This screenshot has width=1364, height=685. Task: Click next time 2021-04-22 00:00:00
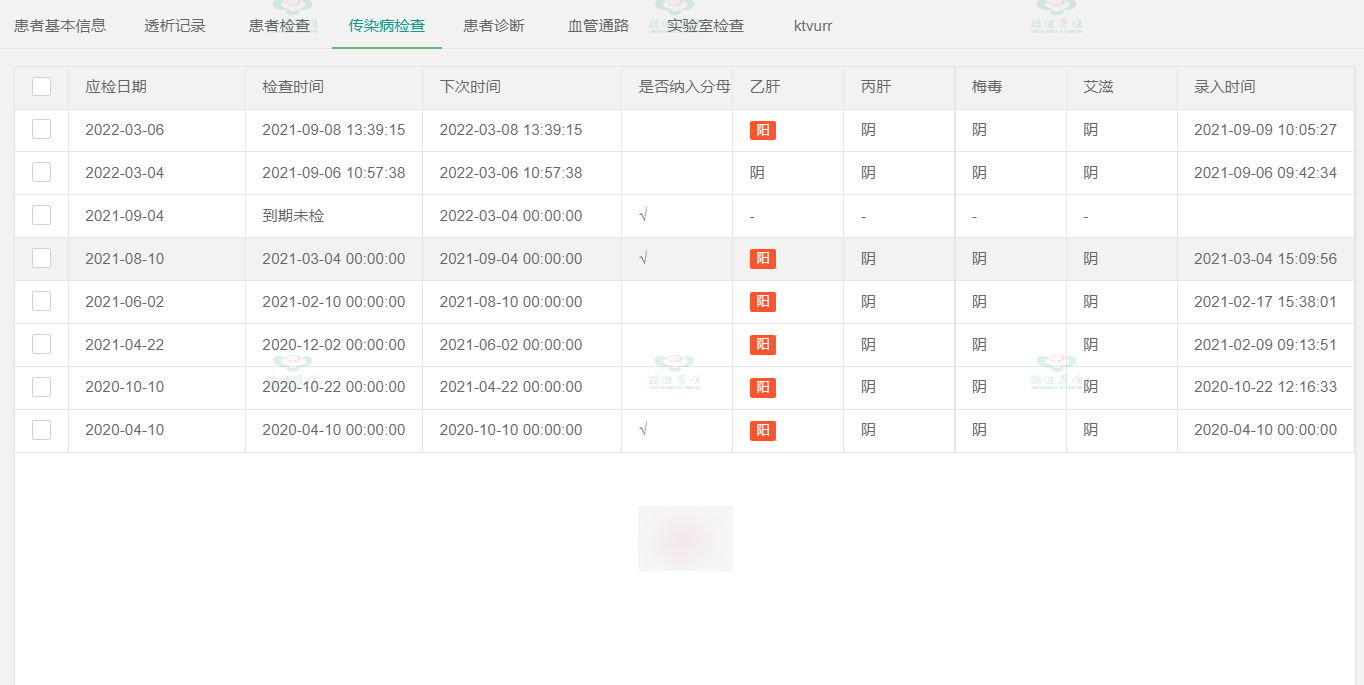(x=511, y=387)
